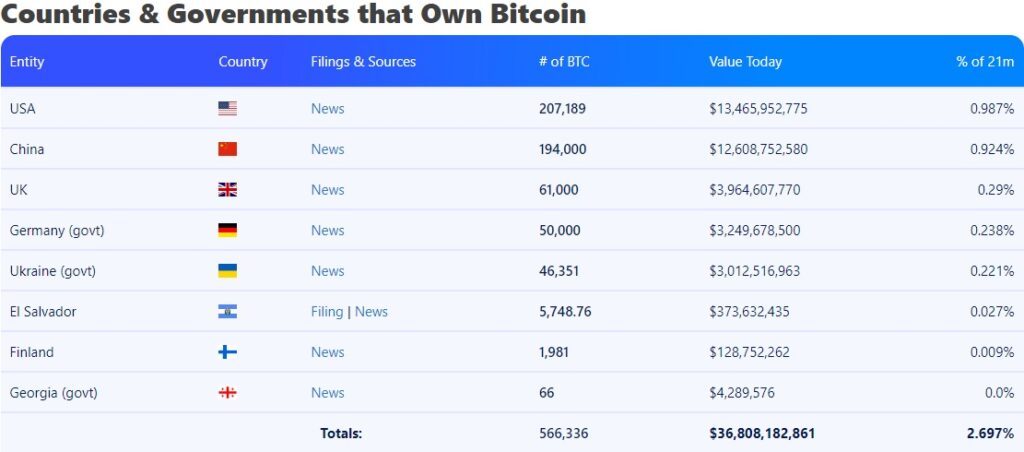Screen dimensions: 1024x452
Task: Open El Salvador's Filing link
Action: pos(327,312)
